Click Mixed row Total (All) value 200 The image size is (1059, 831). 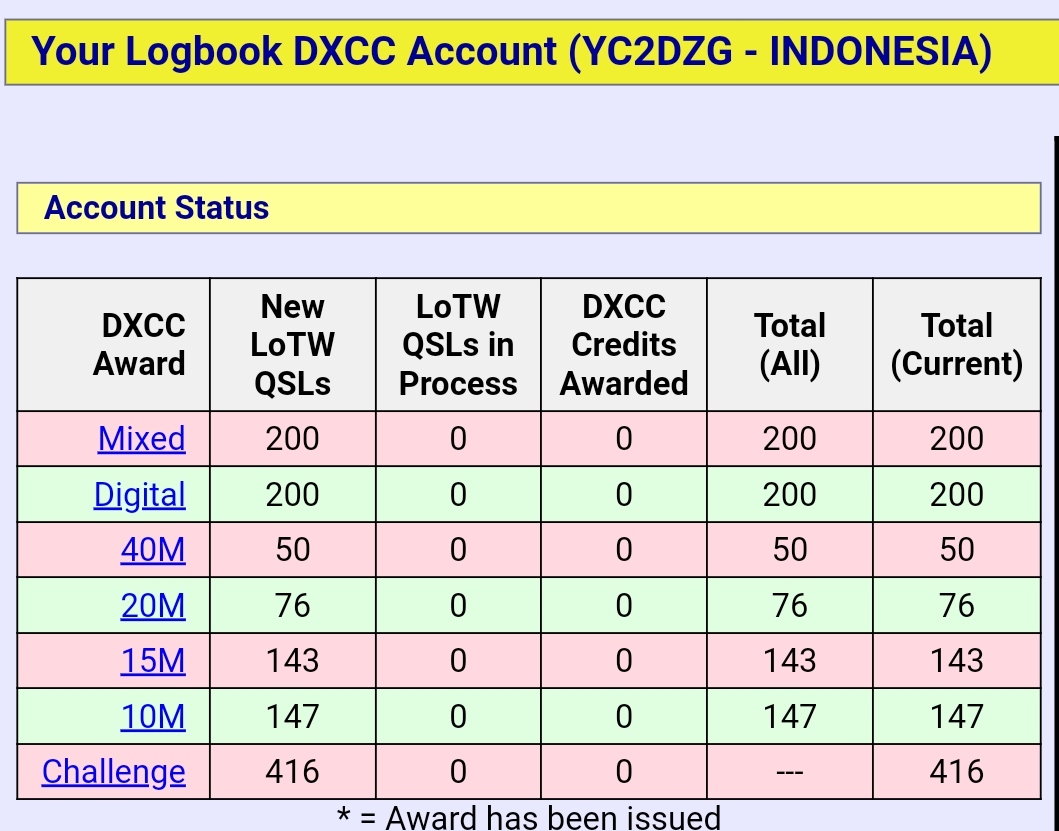tap(790, 438)
